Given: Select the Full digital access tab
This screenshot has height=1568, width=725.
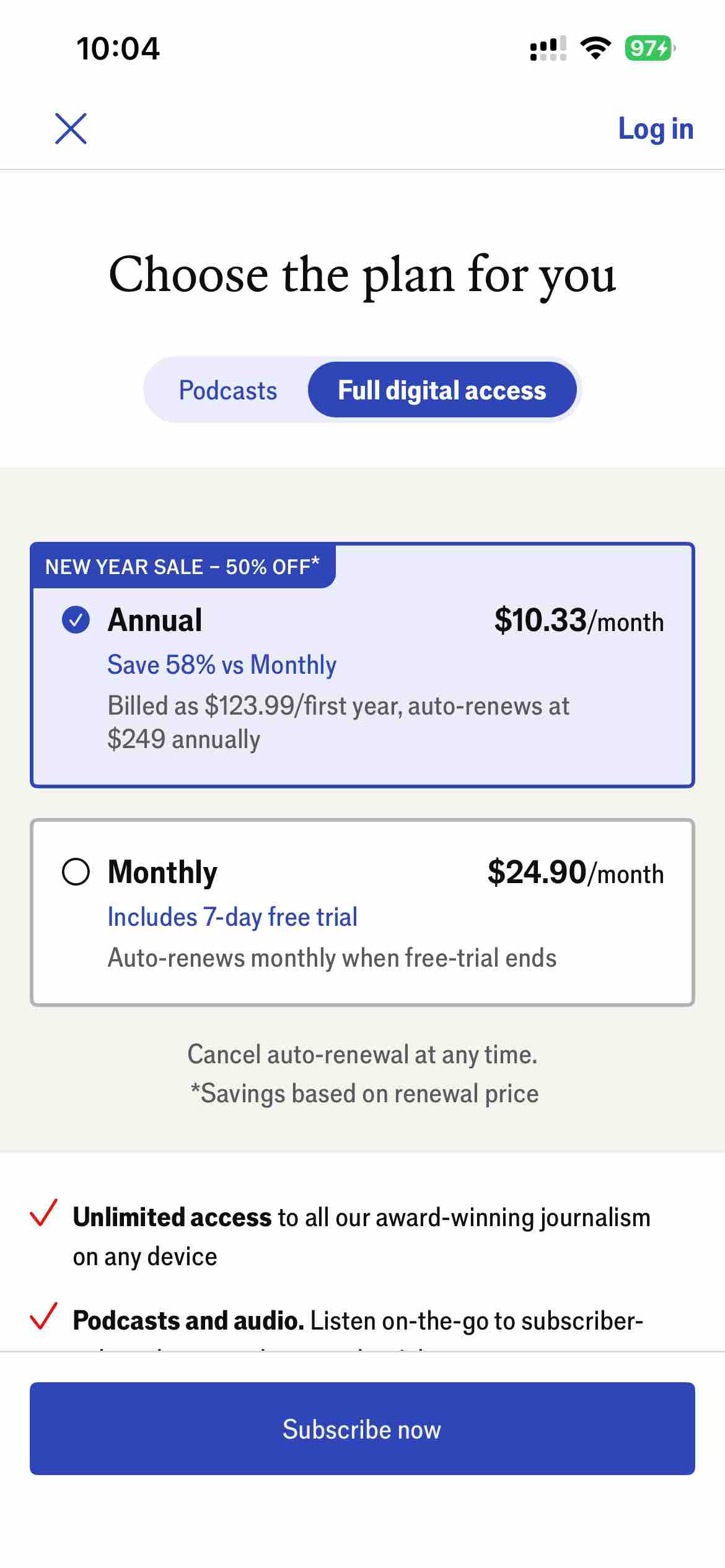Looking at the screenshot, I should [x=442, y=390].
